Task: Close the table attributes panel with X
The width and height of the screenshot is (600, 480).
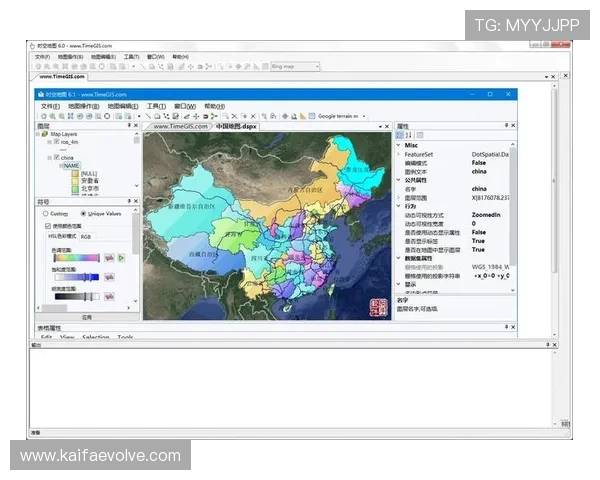Action: click(x=513, y=327)
